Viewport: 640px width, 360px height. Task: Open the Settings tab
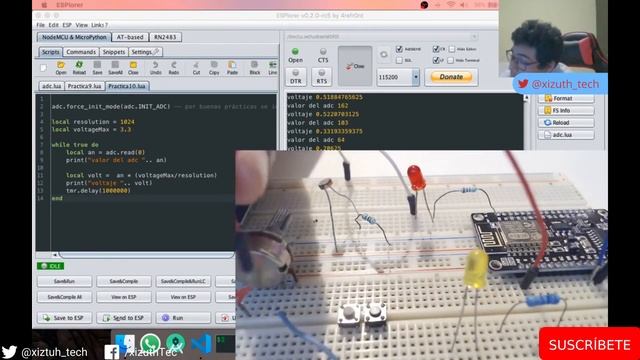coord(145,52)
